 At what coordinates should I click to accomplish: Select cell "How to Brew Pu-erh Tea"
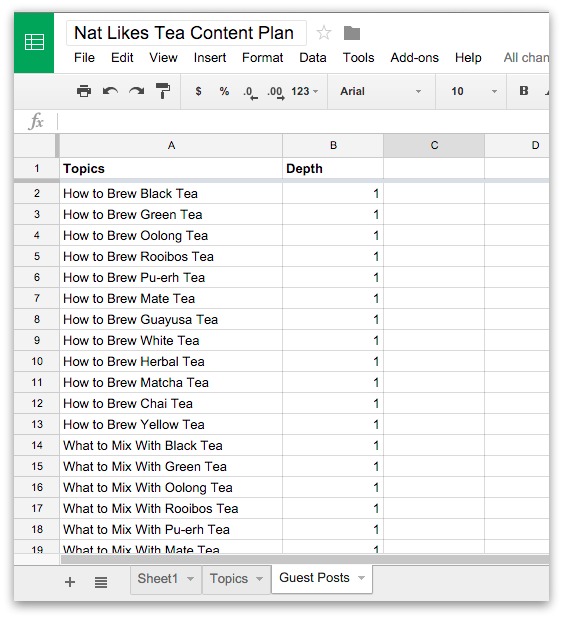171,277
